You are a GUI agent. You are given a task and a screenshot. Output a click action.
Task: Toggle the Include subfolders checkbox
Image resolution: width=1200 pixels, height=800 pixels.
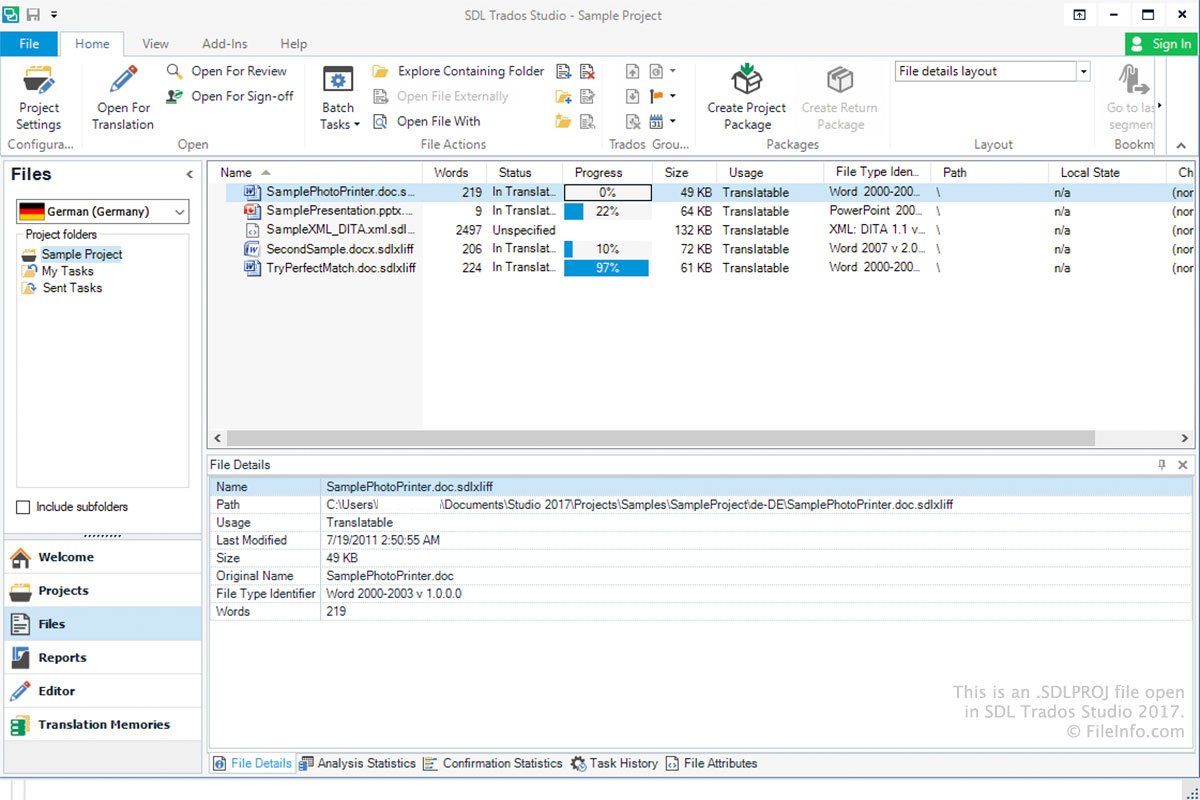pos(24,507)
